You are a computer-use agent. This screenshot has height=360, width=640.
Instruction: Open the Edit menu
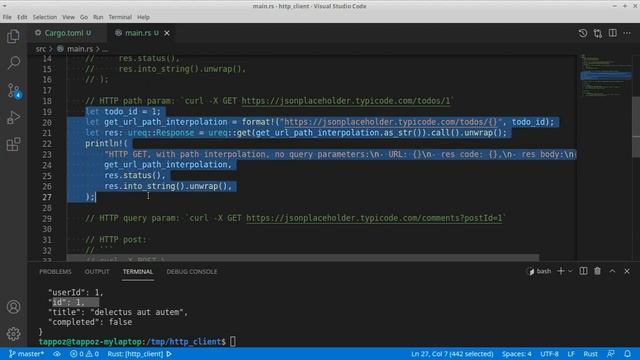22,17
